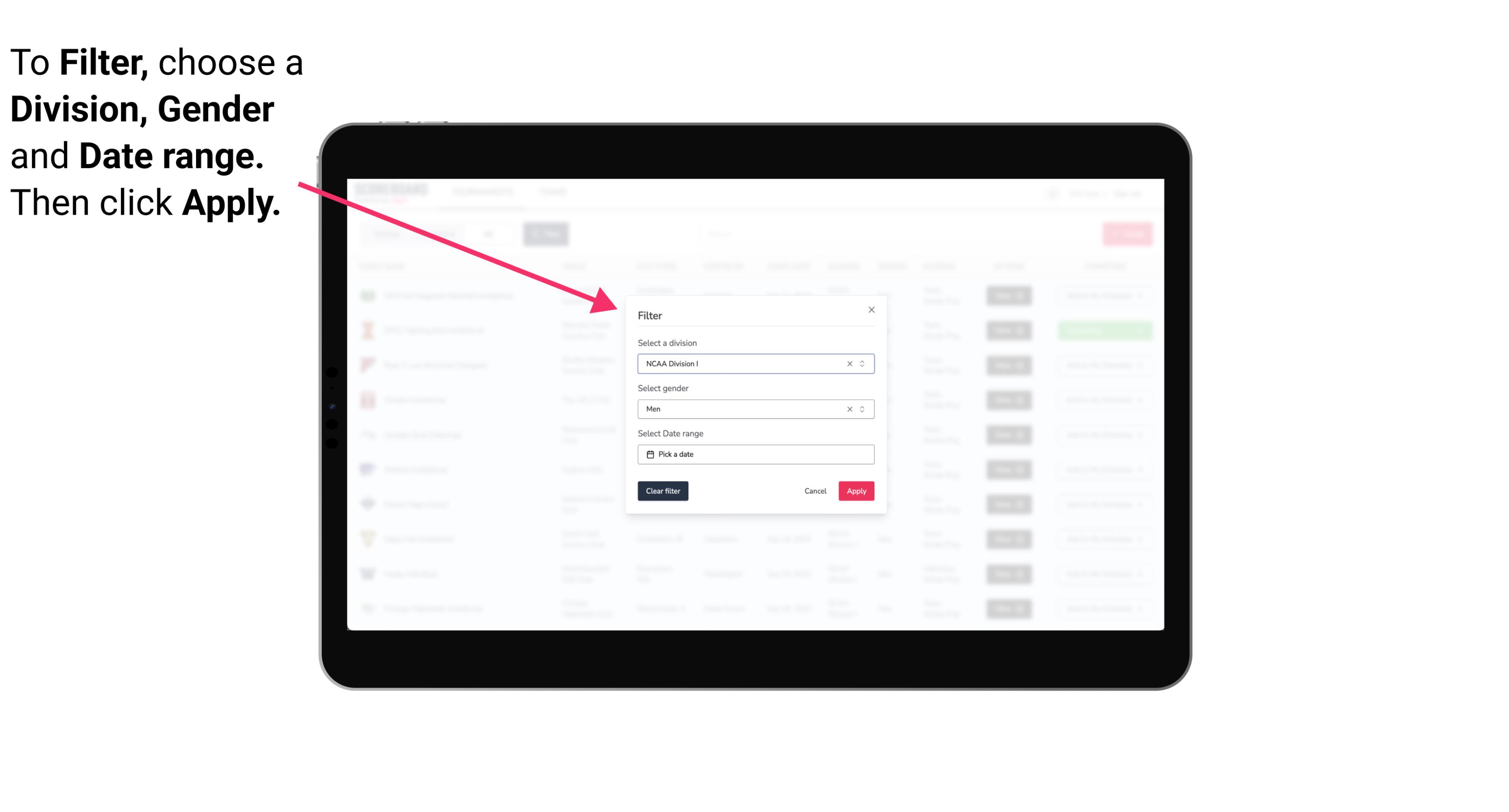The height and width of the screenshot is (812, 1509).
Task: Click the calendar icon in date range
Action: [649, 454]
